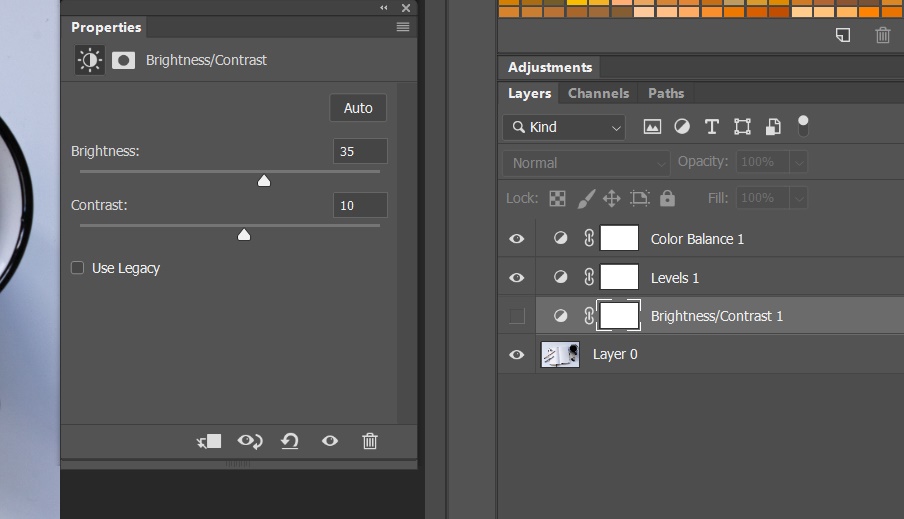The width and height of the screenshot is (904, 519).
Task: Hide the Levels 1 layer
Action: click(x=517, y=278)
